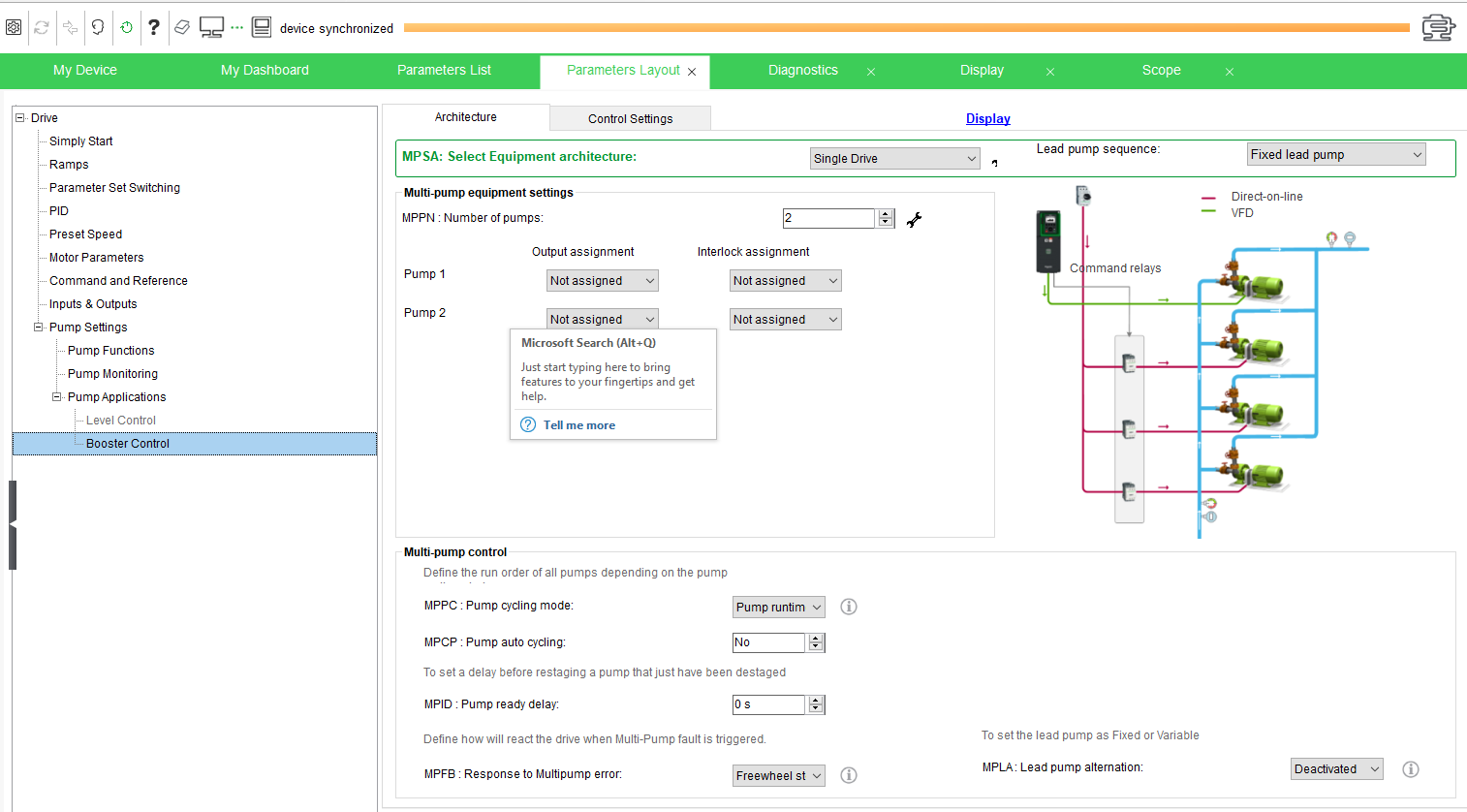Open the Lead pump sequence dropdown
This screenshot has width=1467, height=812.
(x=1336, y=154)
